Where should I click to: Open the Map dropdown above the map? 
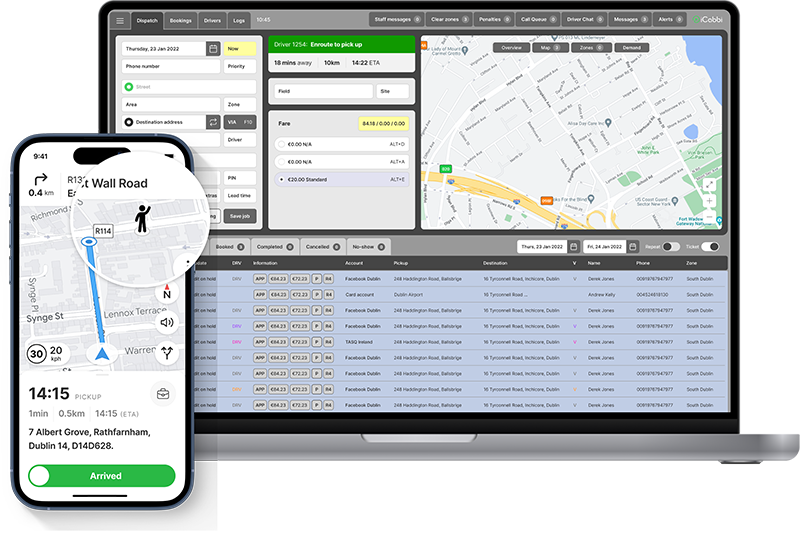click(549, 47)
